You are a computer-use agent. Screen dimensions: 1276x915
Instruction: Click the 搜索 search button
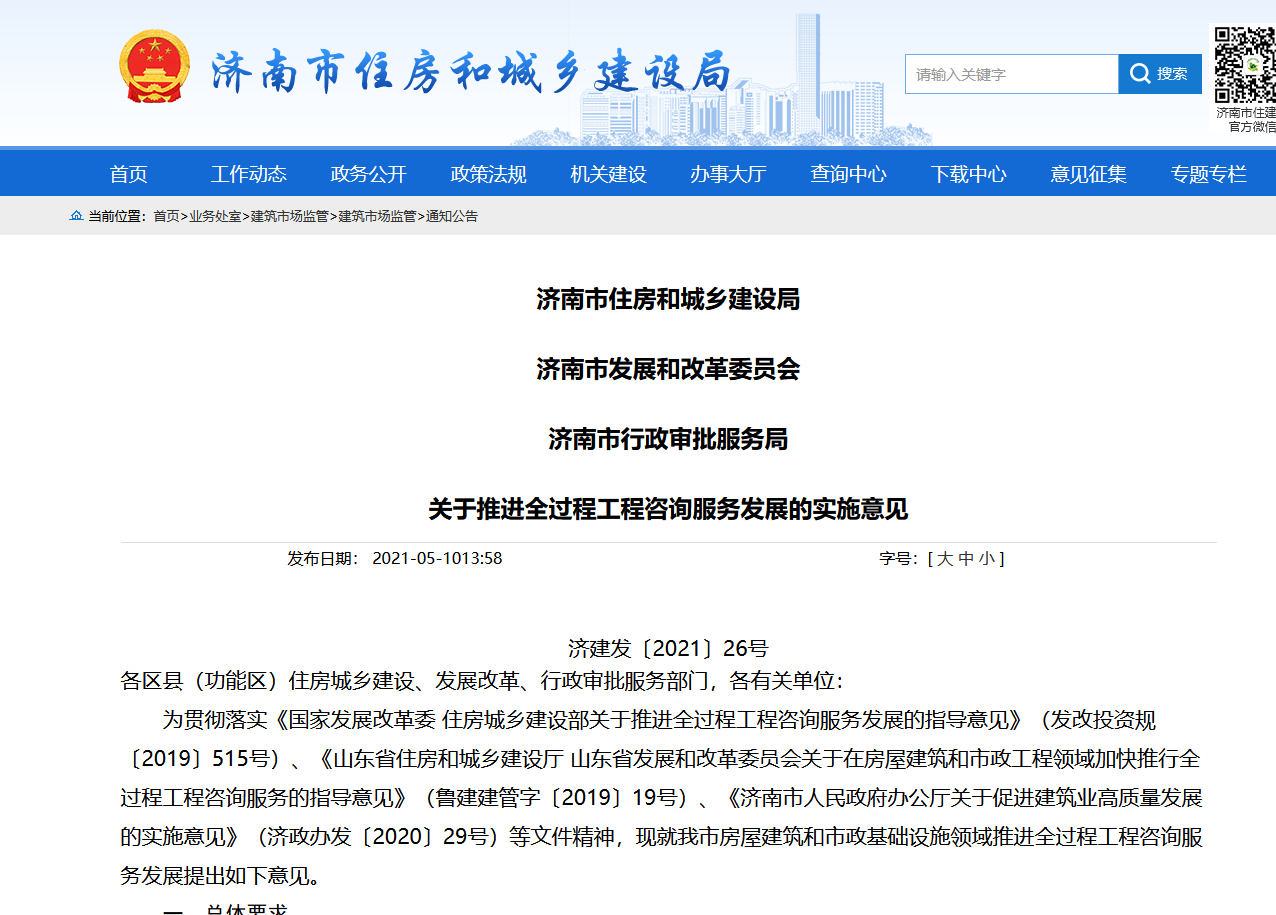tap(1160, 74)
